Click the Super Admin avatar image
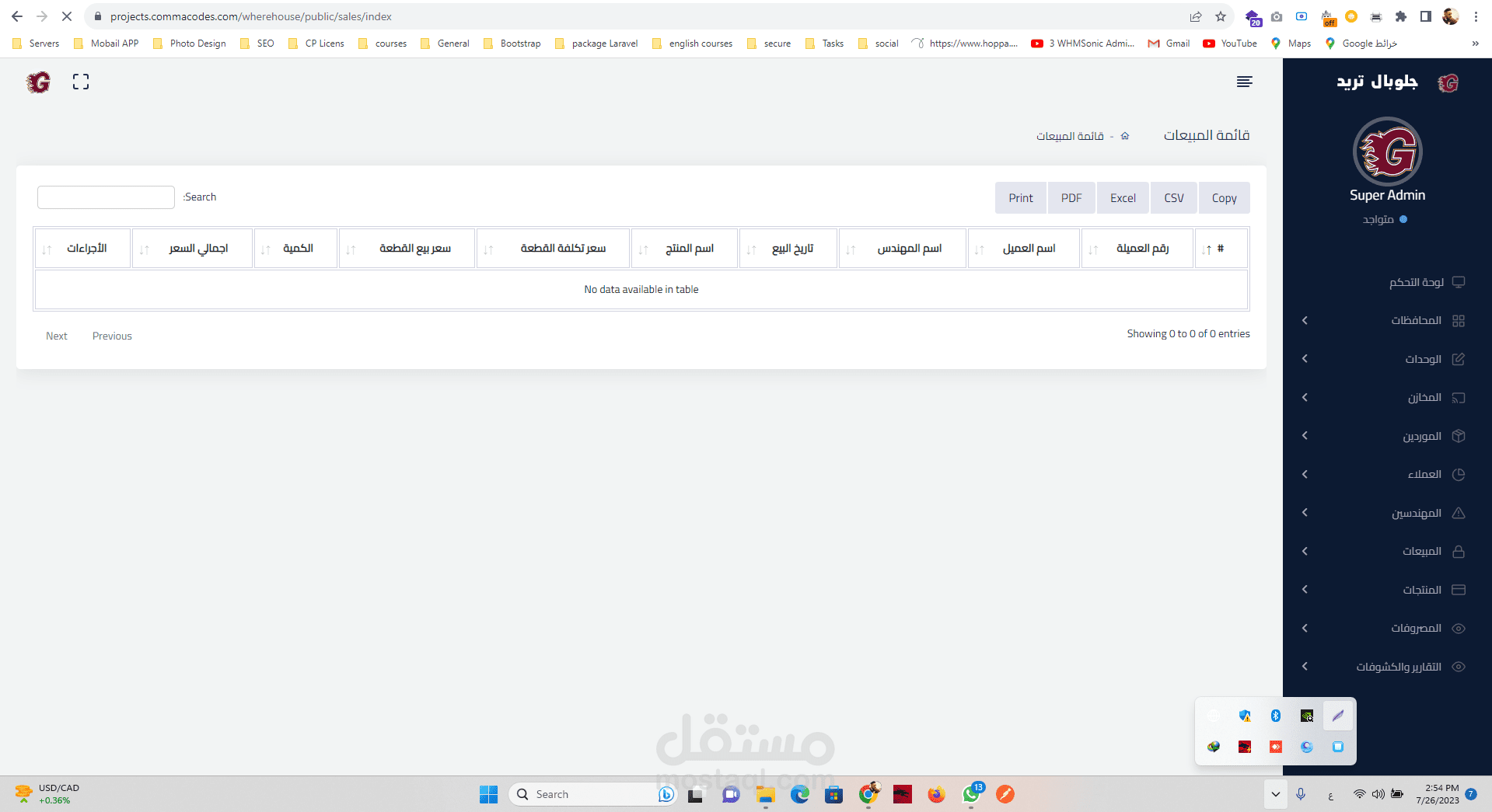This screenshot has width=1492, height=812. (1388, 152)
